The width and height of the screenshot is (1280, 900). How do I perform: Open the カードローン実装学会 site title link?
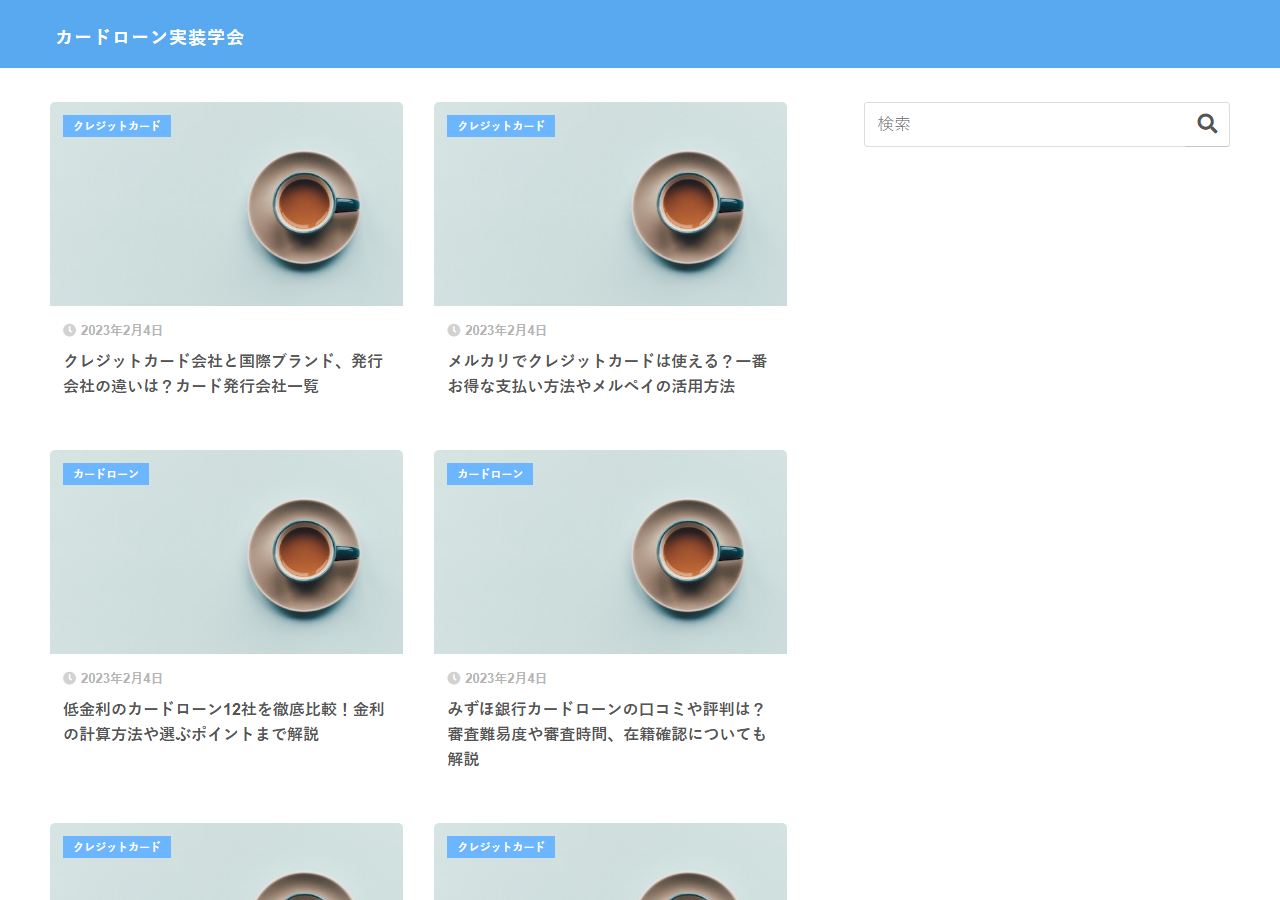tap(150, 37)
